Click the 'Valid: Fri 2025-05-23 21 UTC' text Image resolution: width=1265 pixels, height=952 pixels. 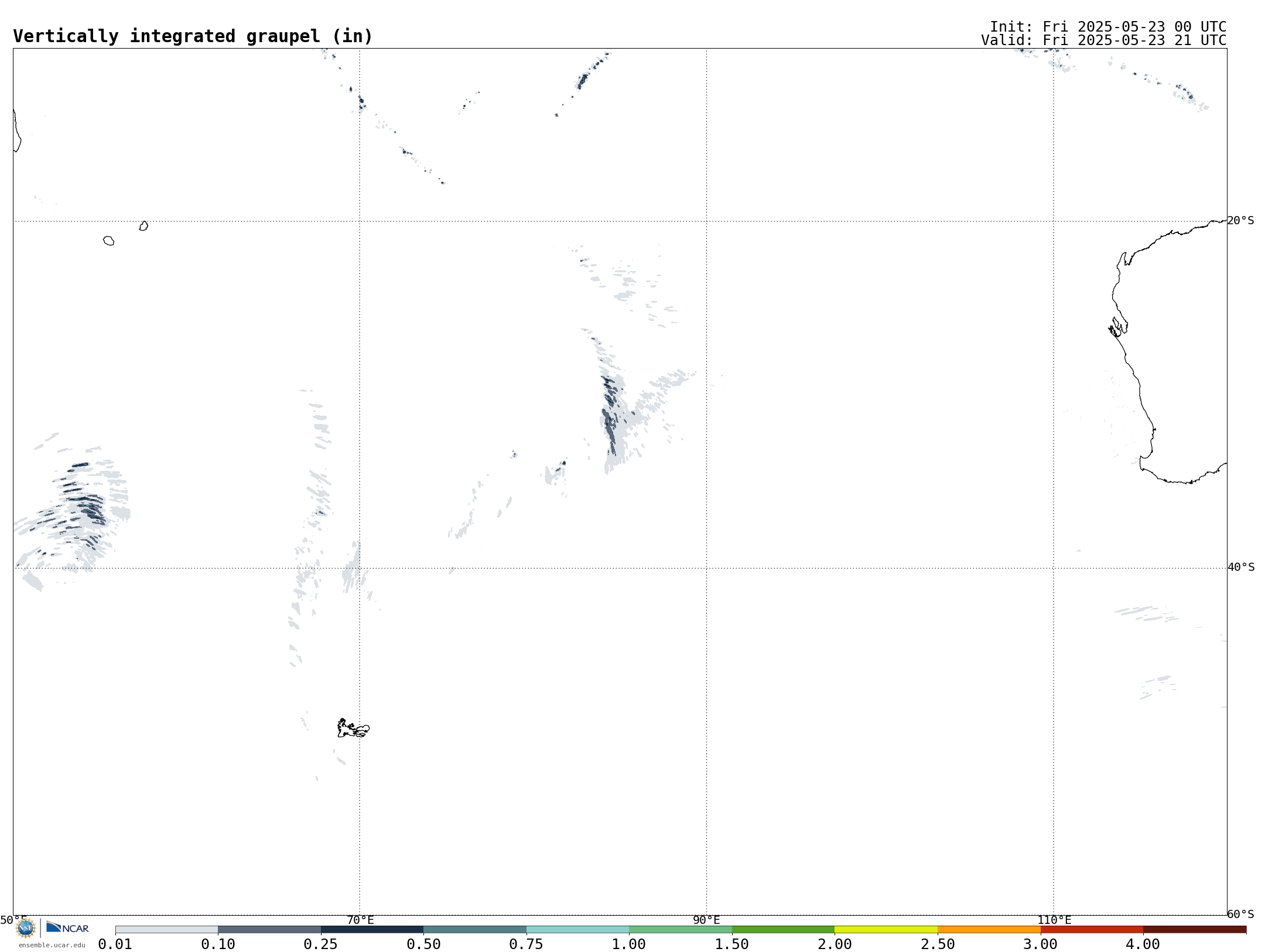(x=1104, y=40)
